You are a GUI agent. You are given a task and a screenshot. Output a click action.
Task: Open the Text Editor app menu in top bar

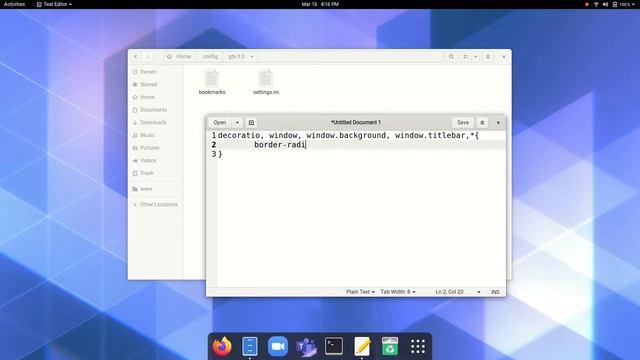(54, 4)
